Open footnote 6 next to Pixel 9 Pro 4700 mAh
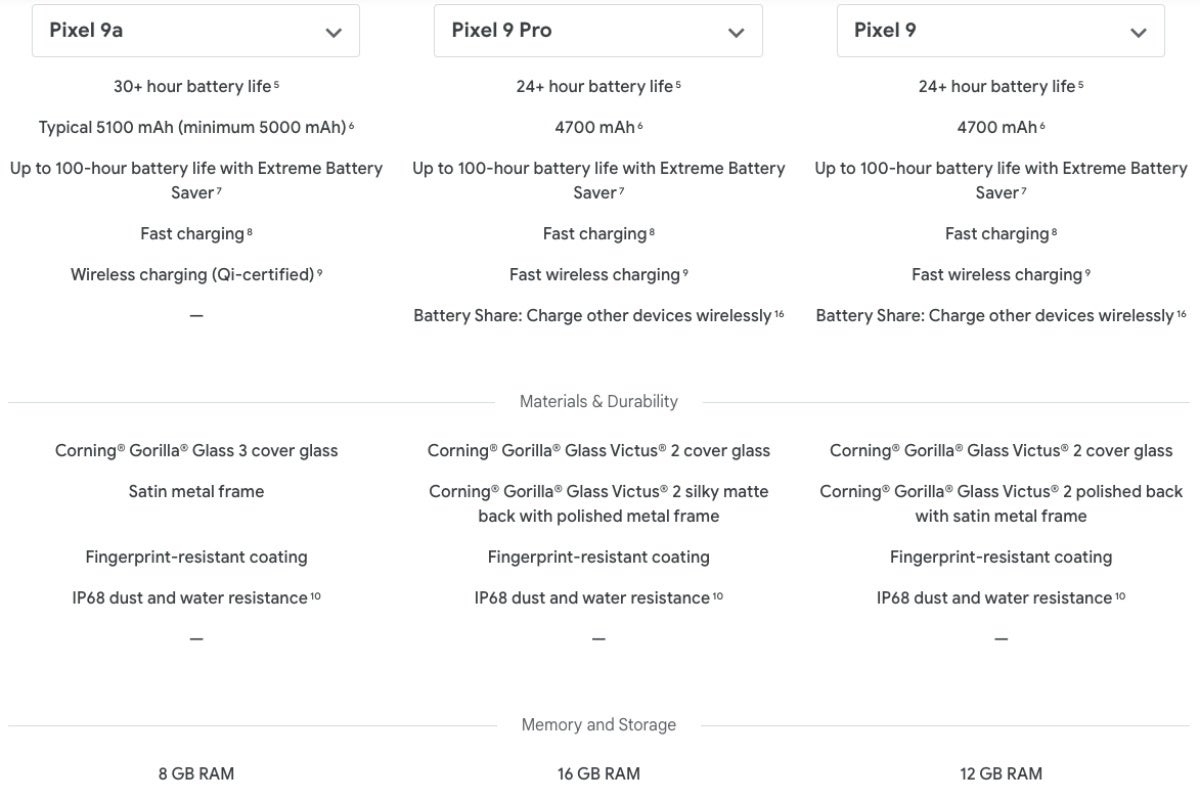Screen dimensions: 1200x800 pyautogui.click(x=640, y=126)
